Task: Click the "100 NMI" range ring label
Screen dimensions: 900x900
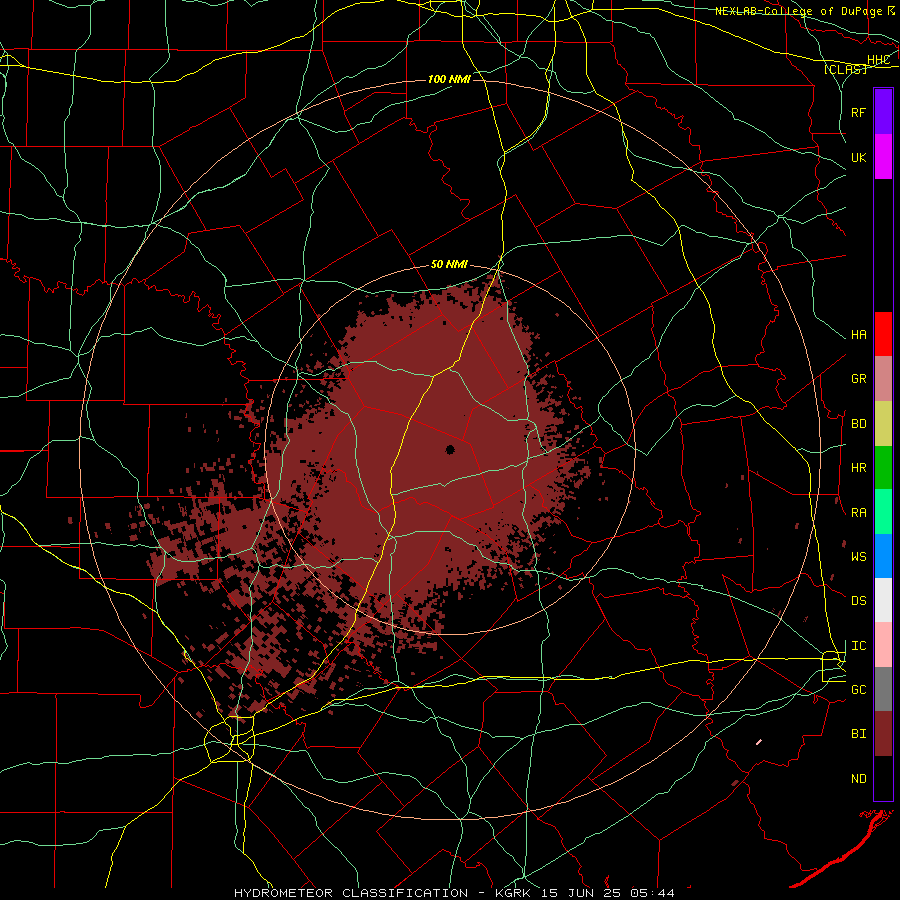Action: 449,79
